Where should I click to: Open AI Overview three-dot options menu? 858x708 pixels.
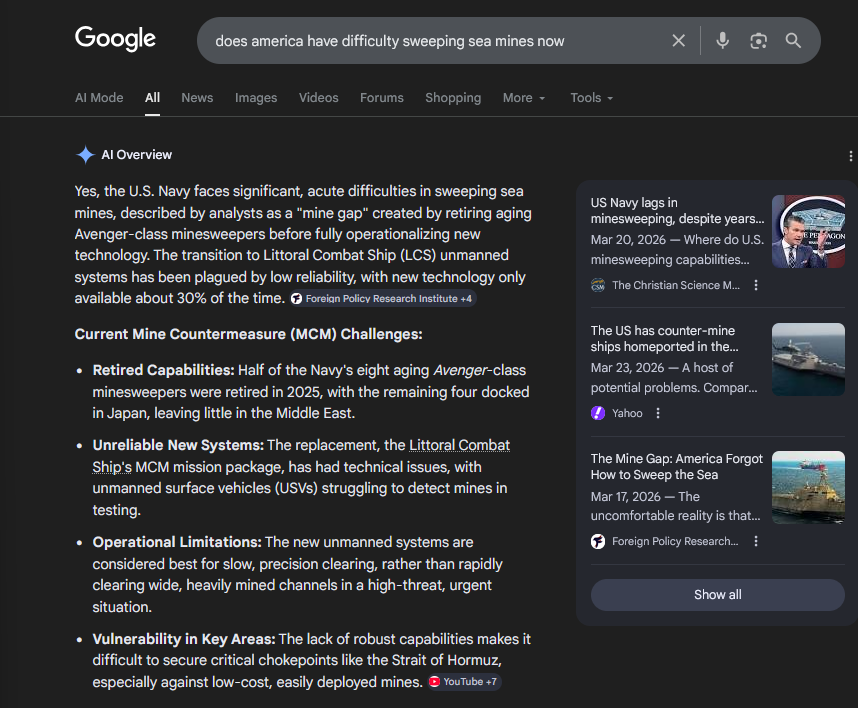click(x=850, y=156)
